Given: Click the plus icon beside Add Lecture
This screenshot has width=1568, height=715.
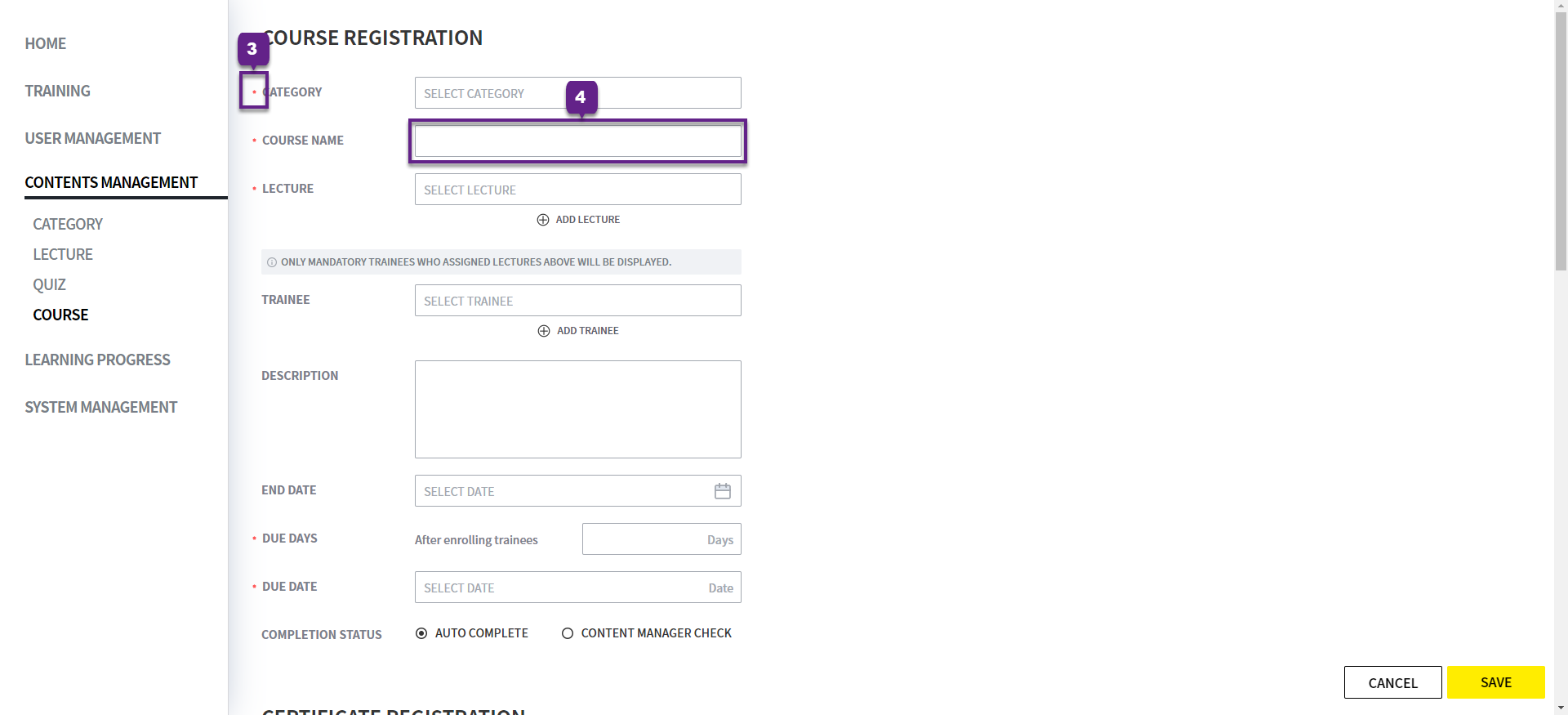Looking at the screenshot, I should coord(543,220).
